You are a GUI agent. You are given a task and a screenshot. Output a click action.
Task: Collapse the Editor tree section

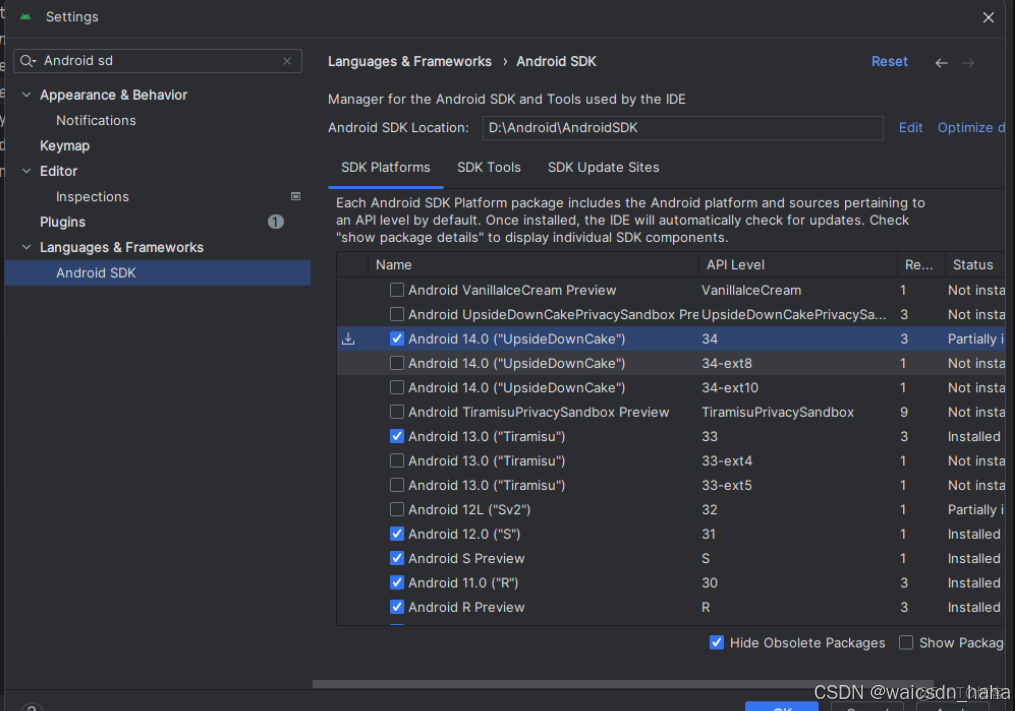pos(26,171)
